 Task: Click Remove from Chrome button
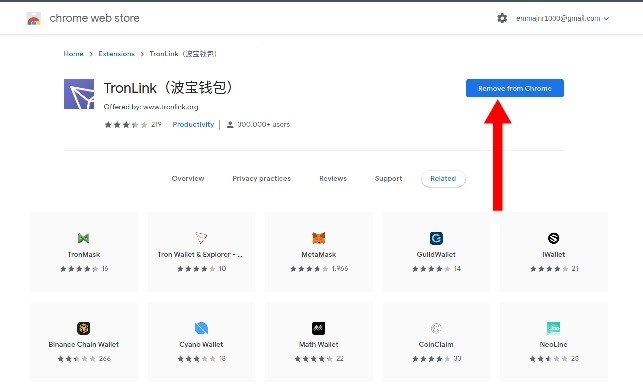click(515, 88)
